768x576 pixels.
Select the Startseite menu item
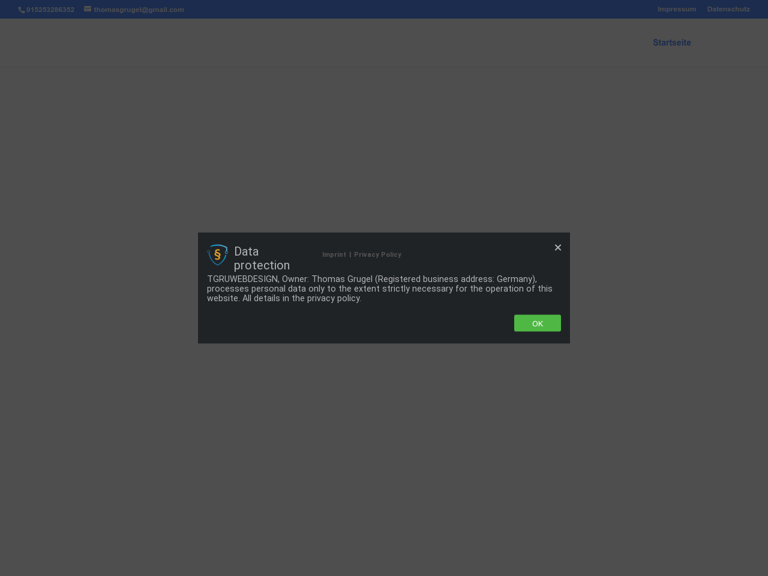click(x=672, y=43)
